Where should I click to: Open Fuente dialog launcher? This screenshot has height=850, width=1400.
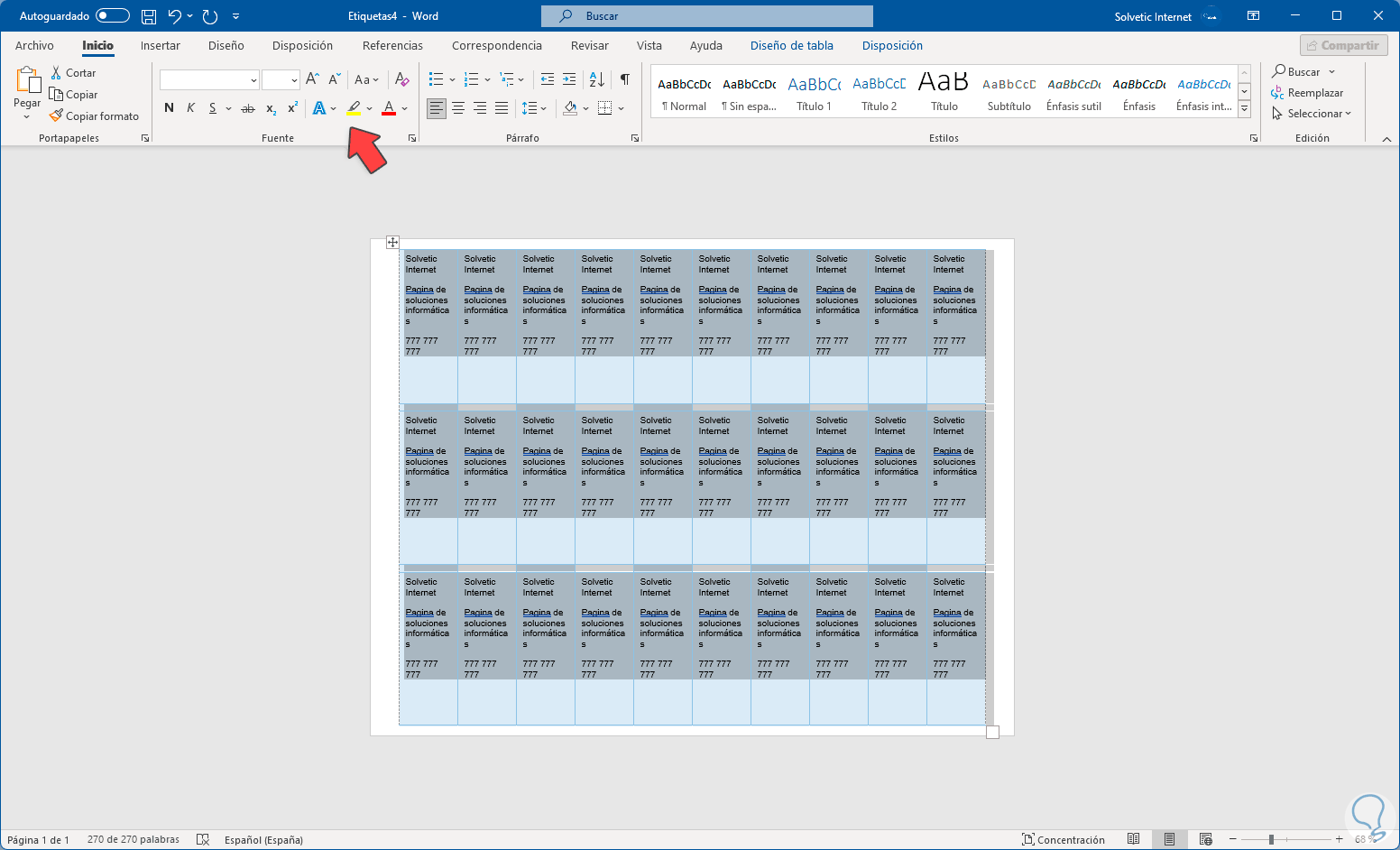412,138
